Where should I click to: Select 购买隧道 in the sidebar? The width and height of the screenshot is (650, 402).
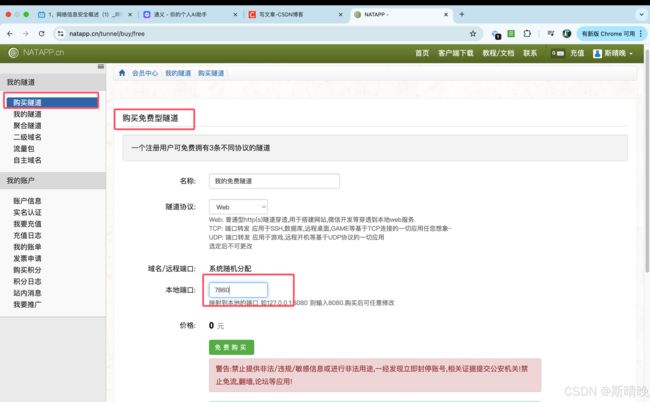point(52,102)
